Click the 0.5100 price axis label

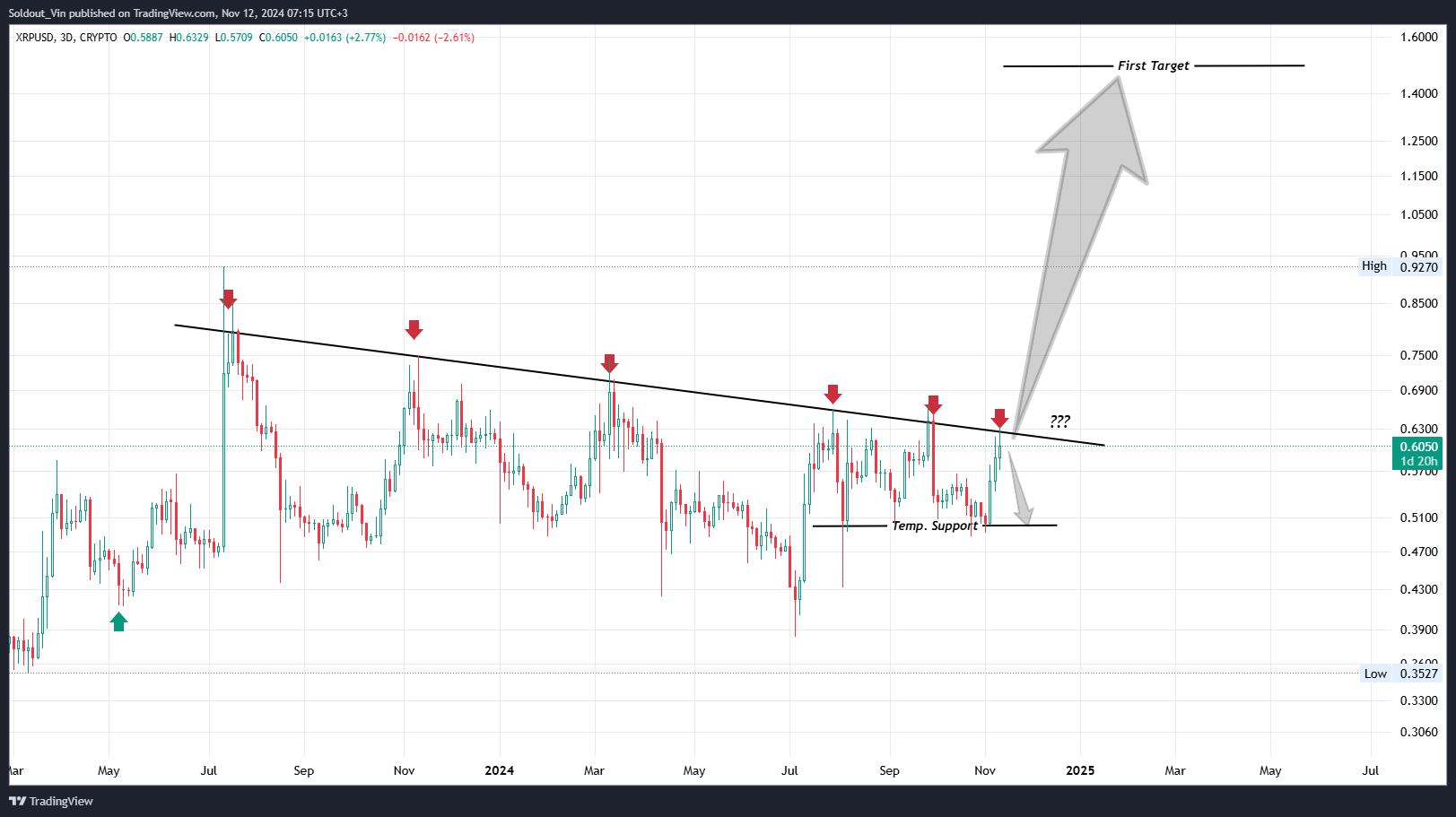click(1419, 517)
